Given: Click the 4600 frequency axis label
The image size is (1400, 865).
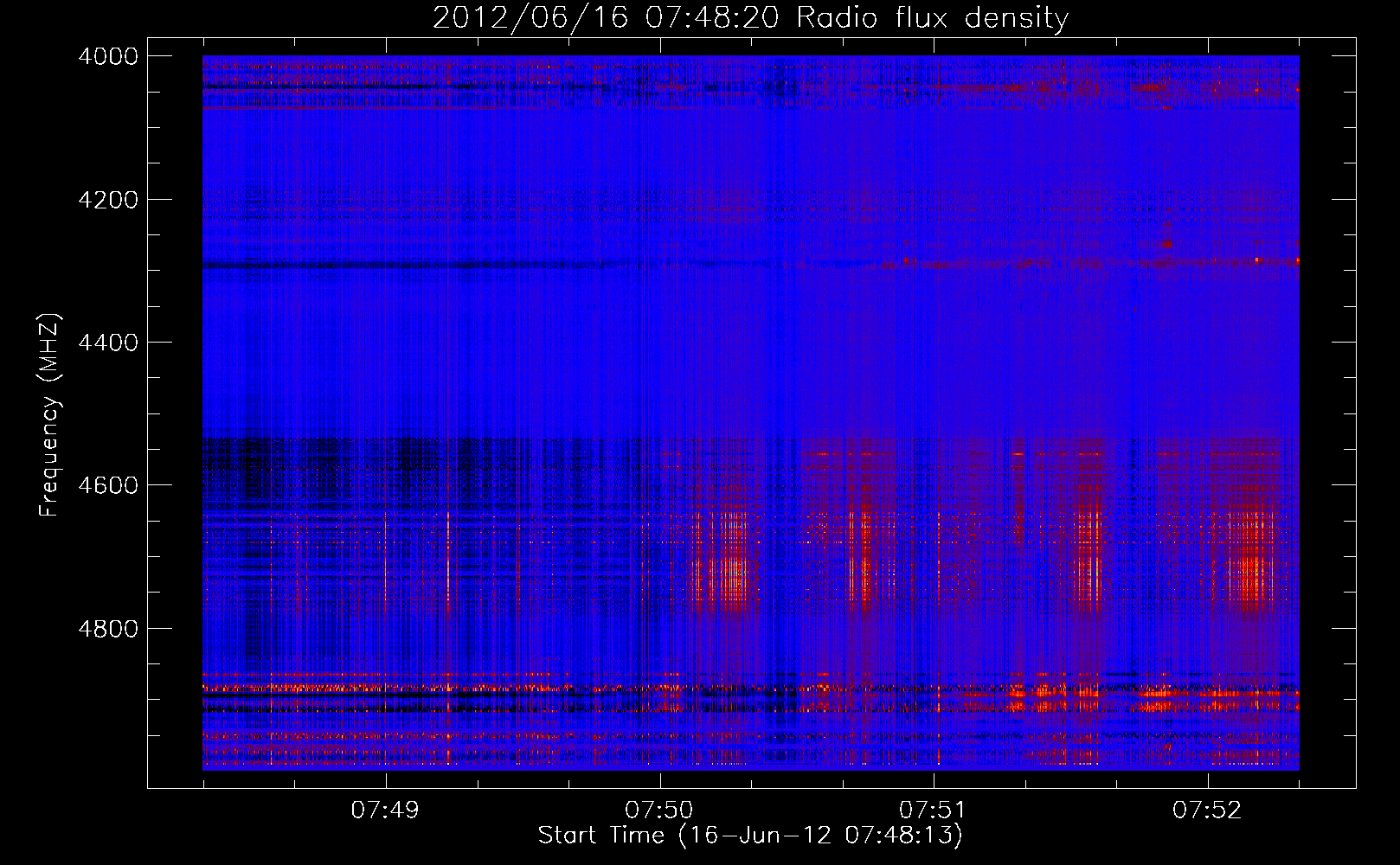Looking at the screenshot, I should (108, 485).
